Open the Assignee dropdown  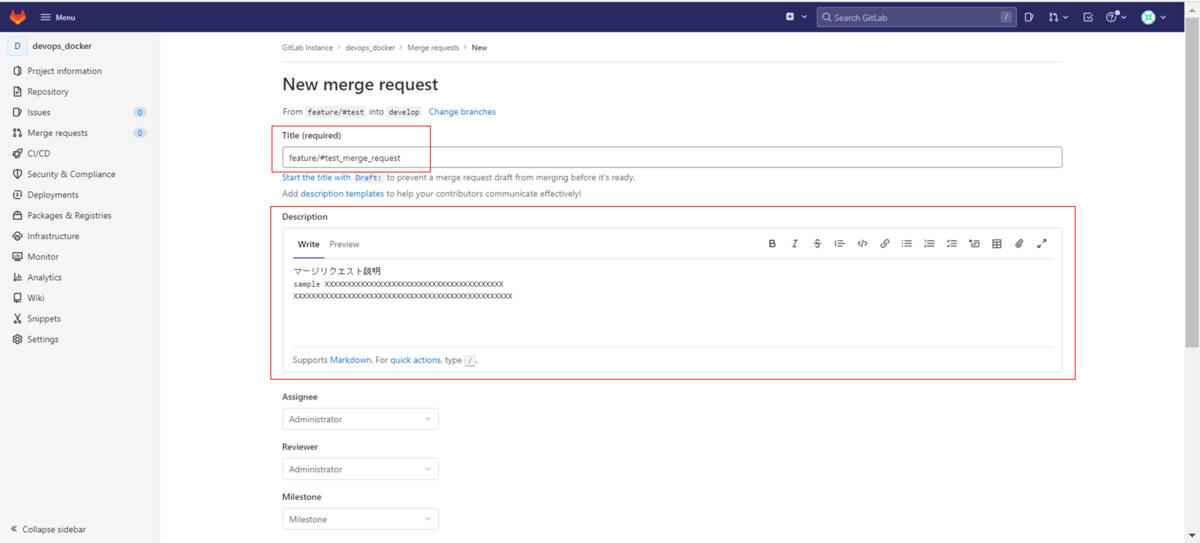[x=360, y=419]
